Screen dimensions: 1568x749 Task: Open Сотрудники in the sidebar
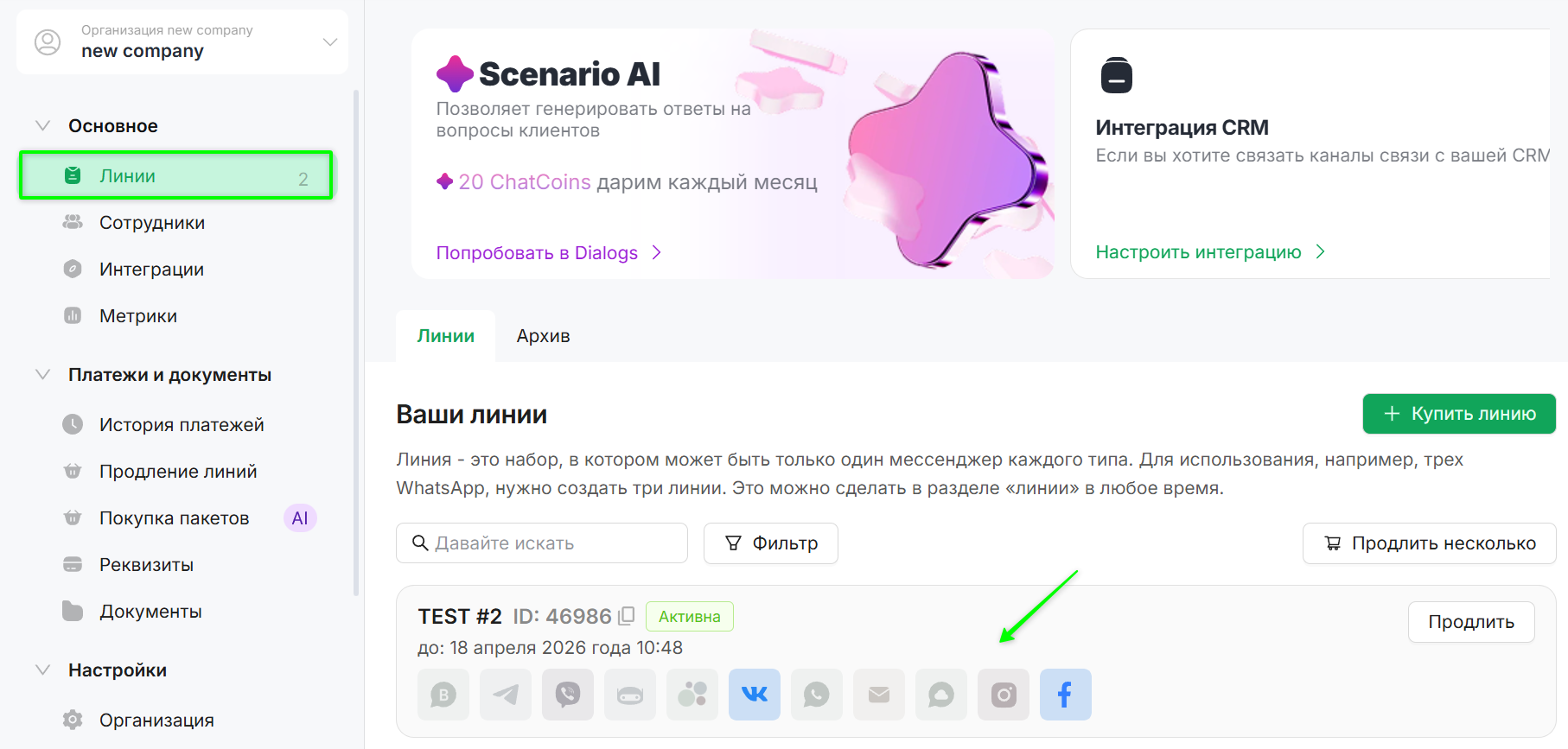152,223
